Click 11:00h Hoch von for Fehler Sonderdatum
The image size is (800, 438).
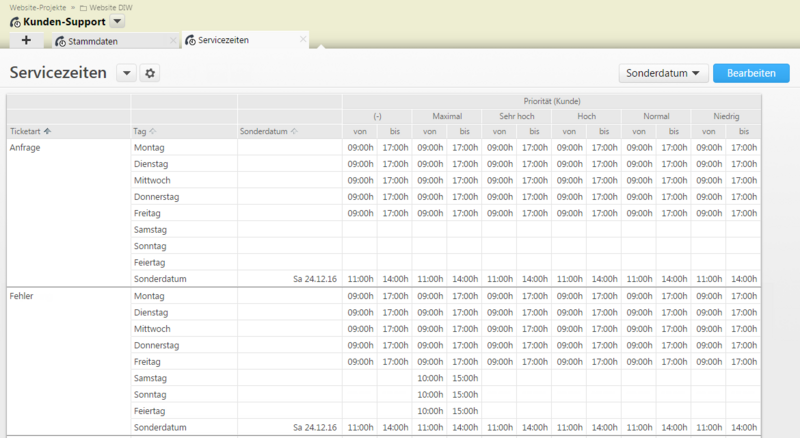coord(569,427)
